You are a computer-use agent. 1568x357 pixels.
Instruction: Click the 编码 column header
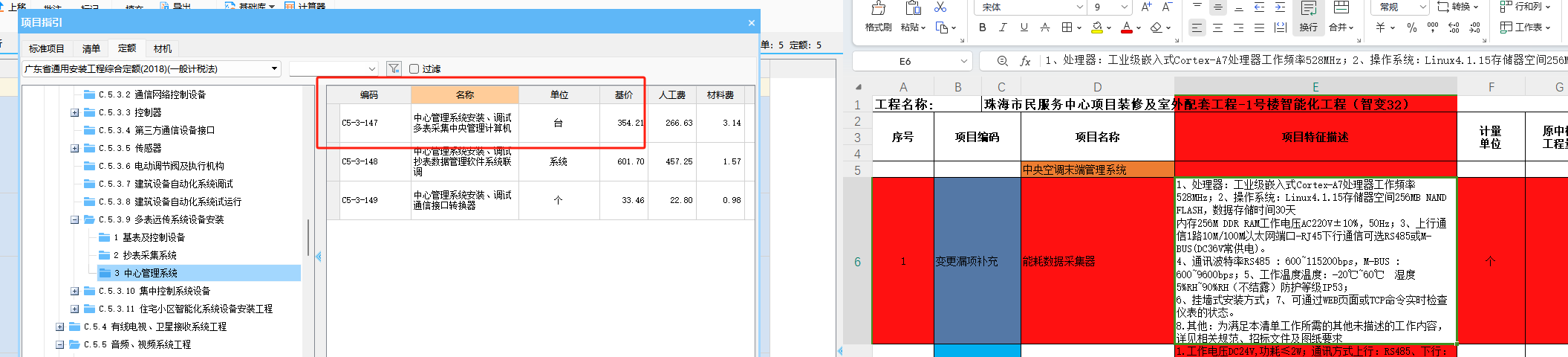point(369,94)
